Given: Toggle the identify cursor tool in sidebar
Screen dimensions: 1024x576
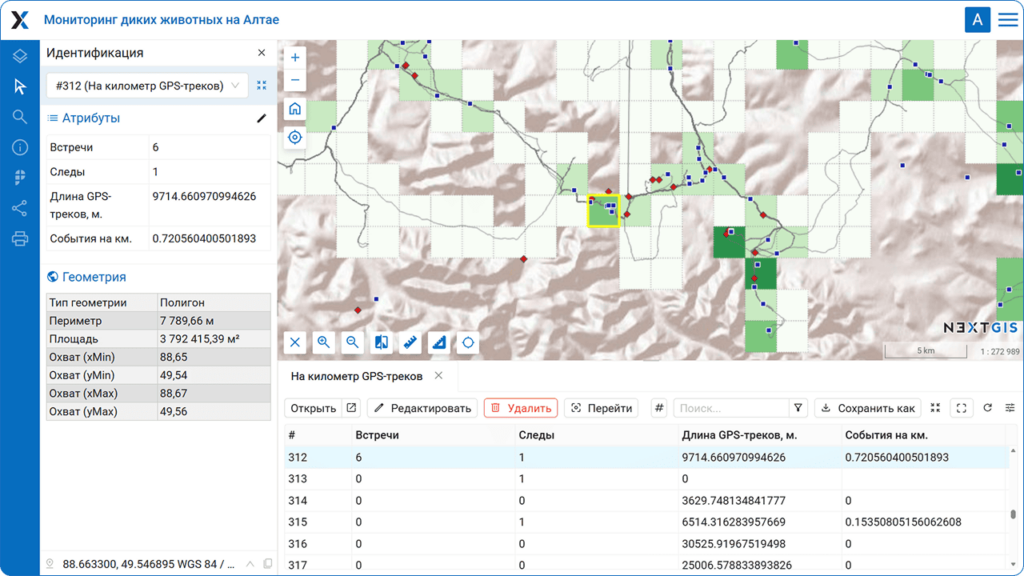Looking at the screenshot, I should 19,87.
